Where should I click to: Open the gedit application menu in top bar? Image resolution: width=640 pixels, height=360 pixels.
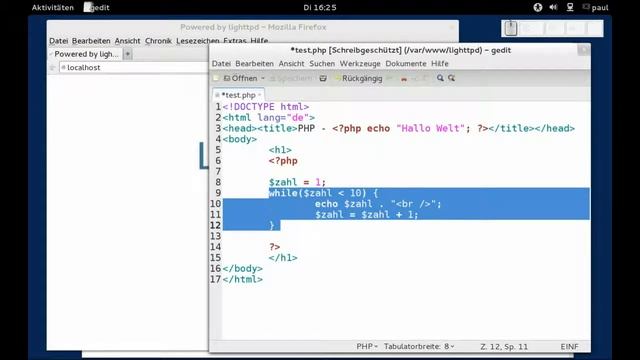pos(97,7)
